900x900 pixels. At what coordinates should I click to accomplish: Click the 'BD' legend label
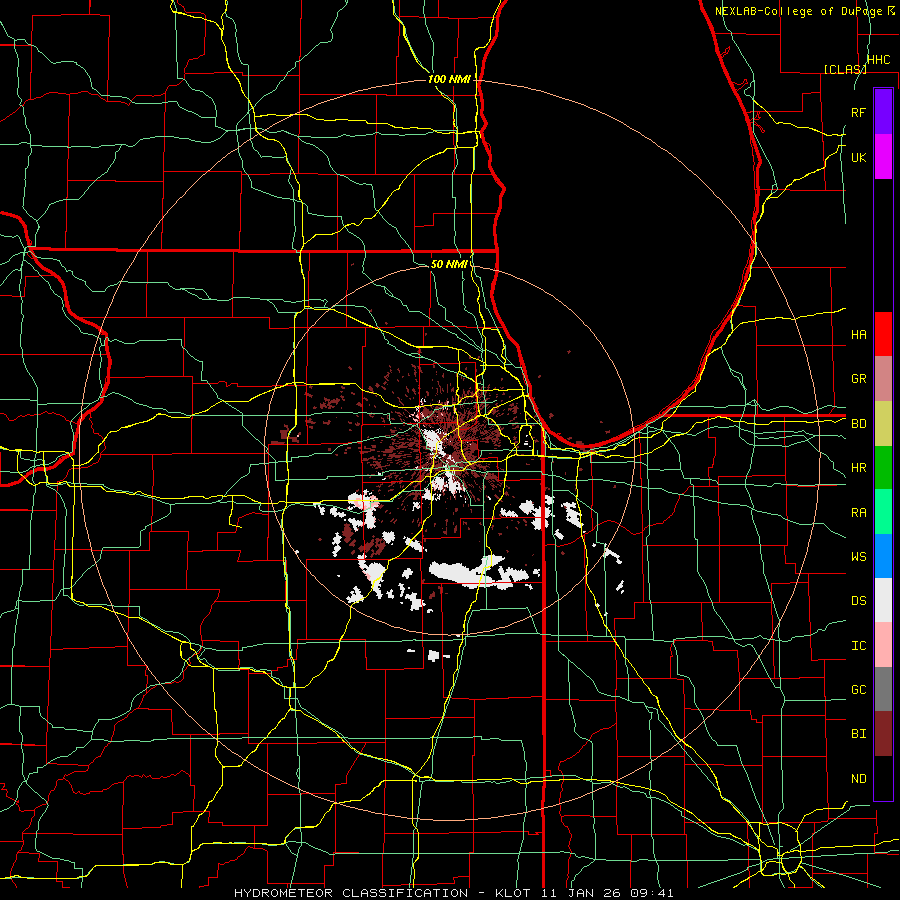pyautogui.click(x=858, y=424)
